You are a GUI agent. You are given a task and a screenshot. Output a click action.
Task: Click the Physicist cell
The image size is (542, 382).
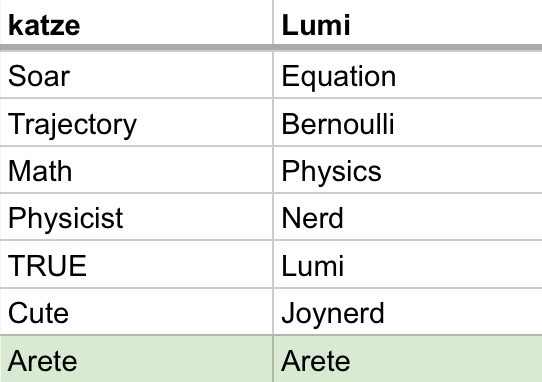point(136,217)
